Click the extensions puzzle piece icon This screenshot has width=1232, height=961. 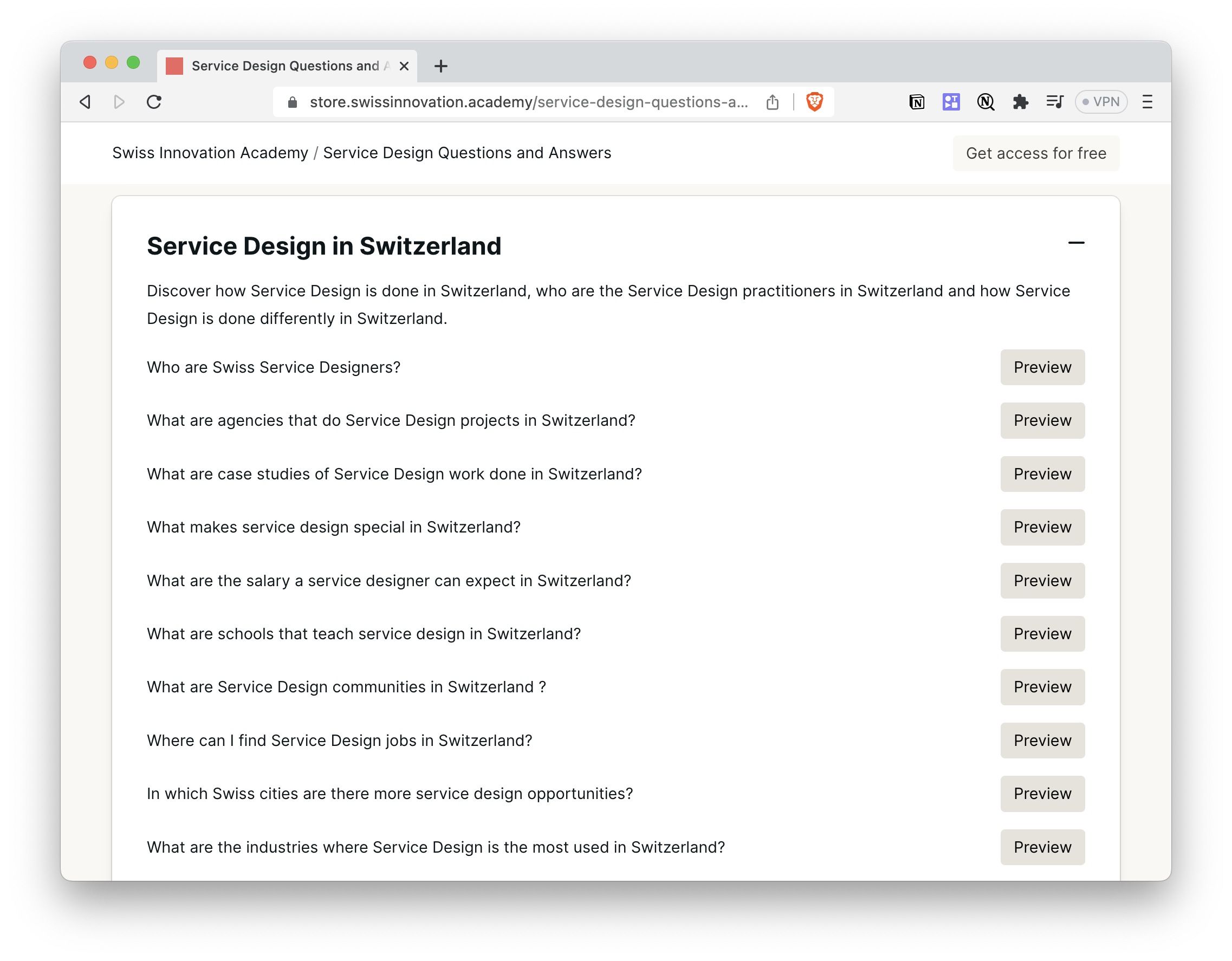tap(1021, 102)
